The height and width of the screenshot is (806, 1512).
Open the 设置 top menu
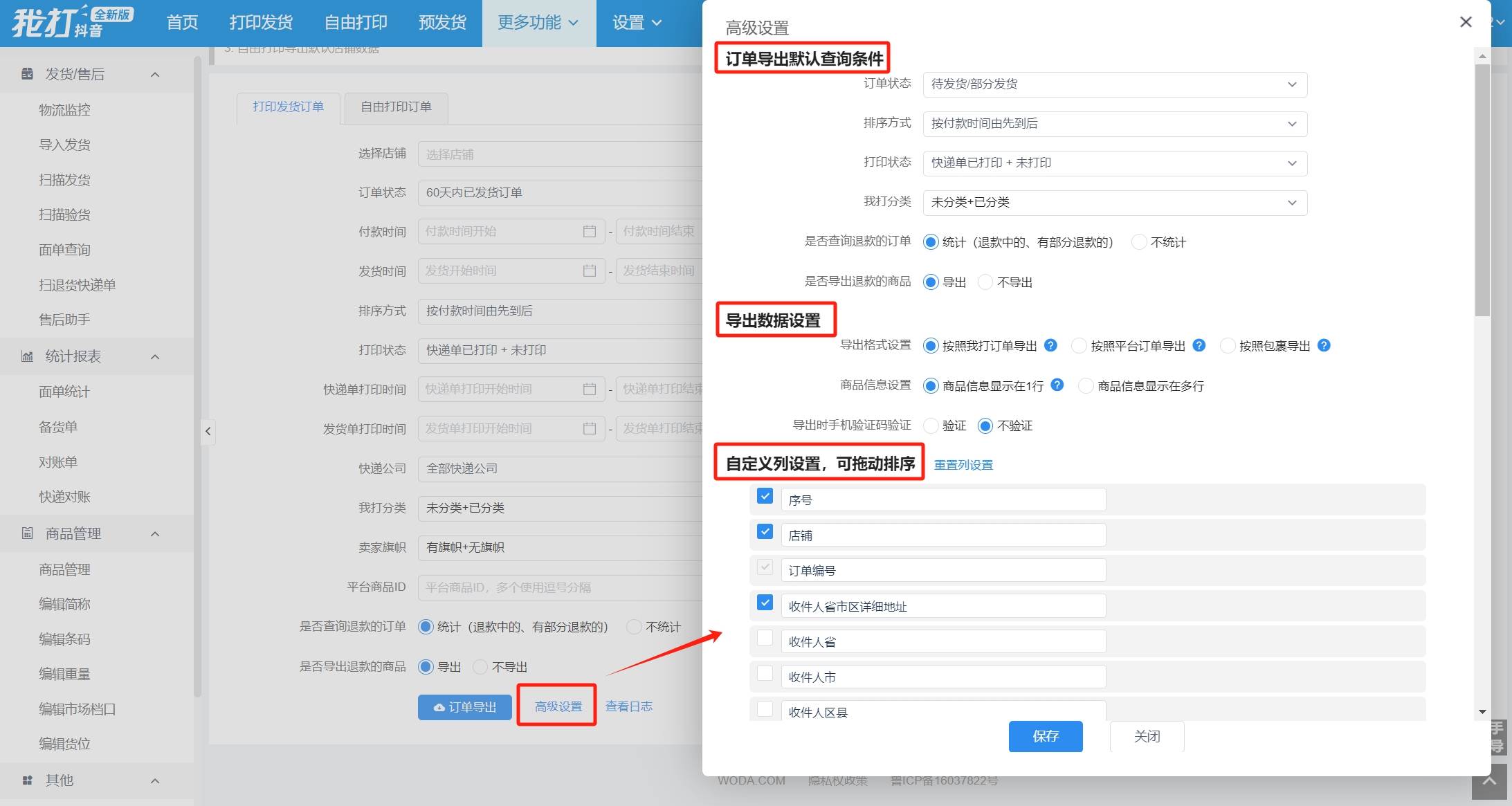[637, 23]
